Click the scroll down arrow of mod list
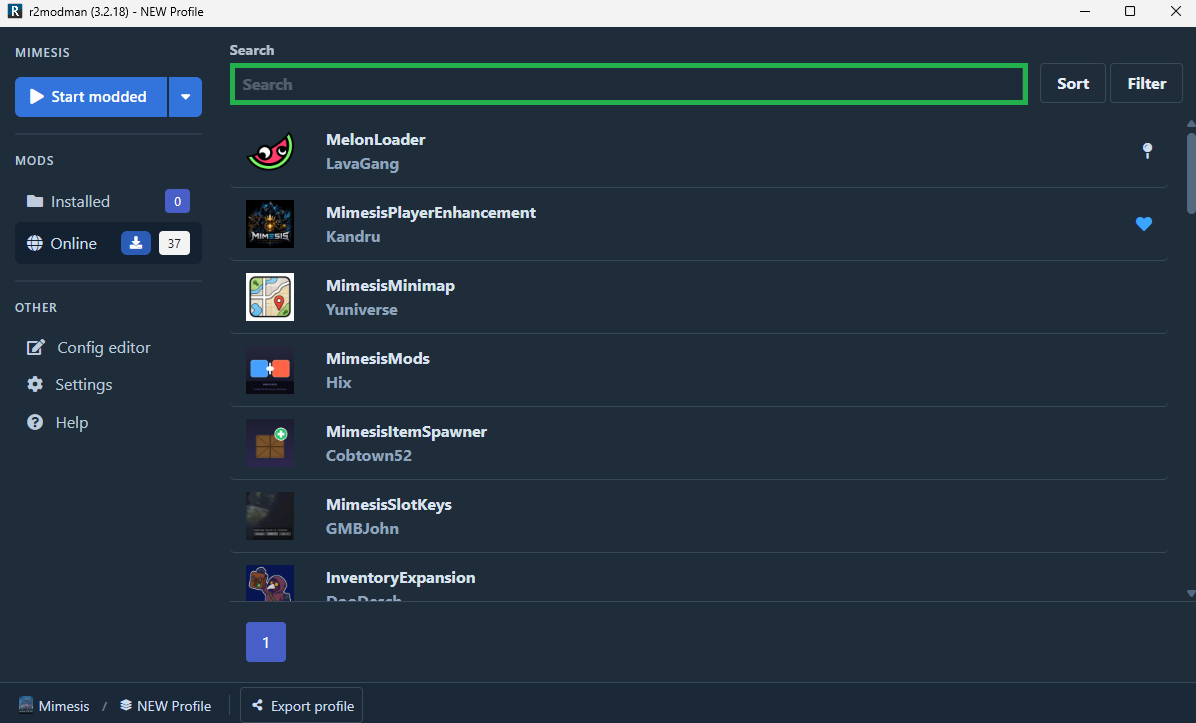Screen dimensions: 1196x723 click(x=1191, y=593)
